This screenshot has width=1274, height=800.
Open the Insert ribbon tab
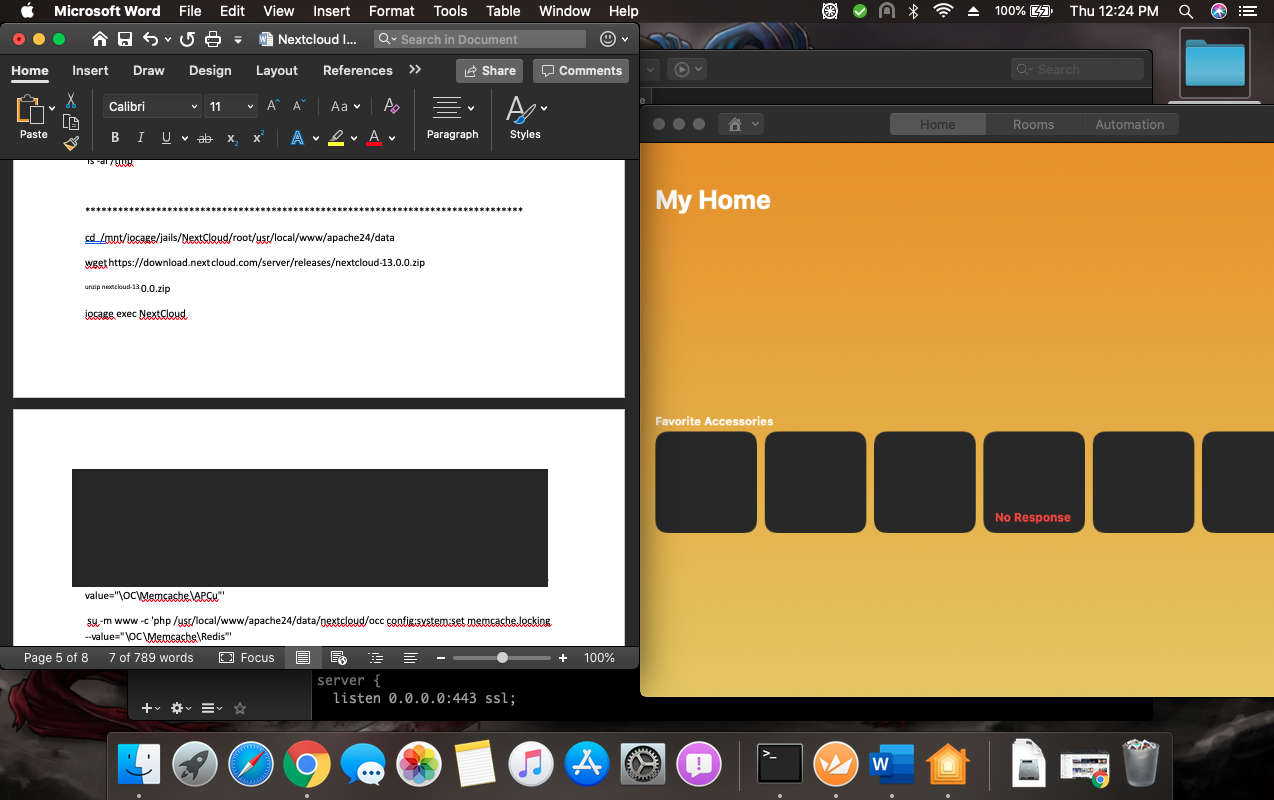[90, 70]
